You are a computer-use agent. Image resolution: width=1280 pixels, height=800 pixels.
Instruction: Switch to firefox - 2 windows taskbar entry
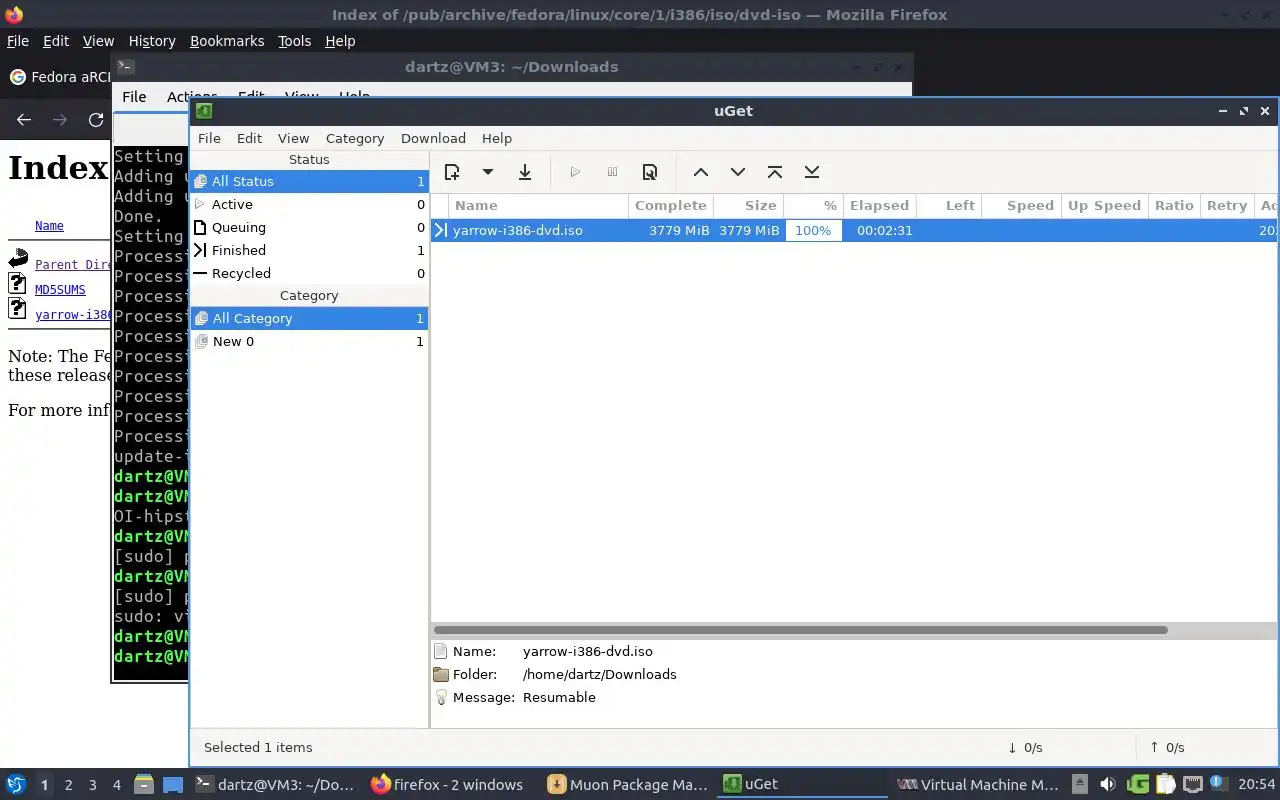coord(447,784)
